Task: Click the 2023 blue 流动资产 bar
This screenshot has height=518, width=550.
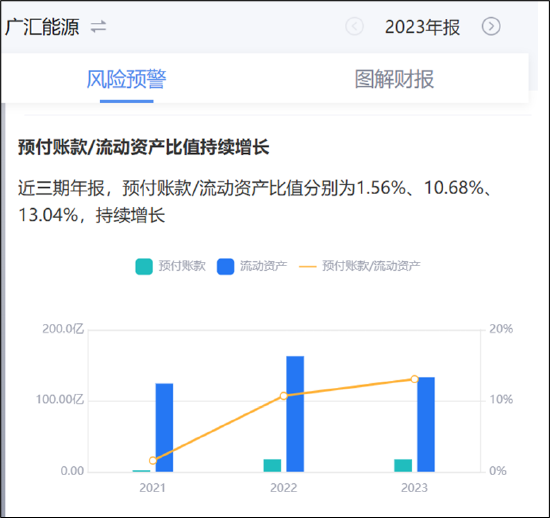Action: tap(426, 424)
